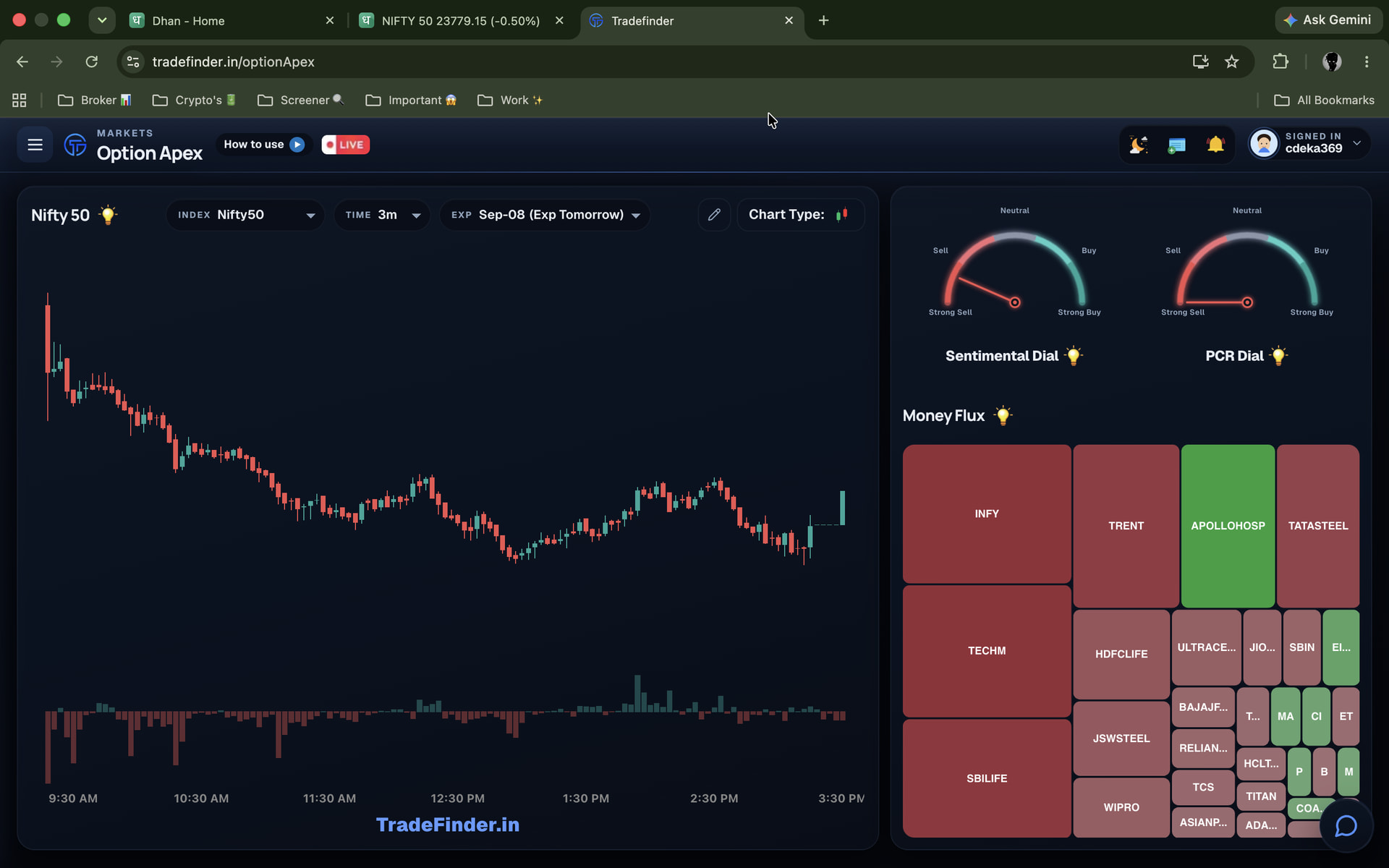This screenshot has width=1389, height=868.
Task: Open the expiry Sep-08 dropdown
Action: (x=545, y=215)
